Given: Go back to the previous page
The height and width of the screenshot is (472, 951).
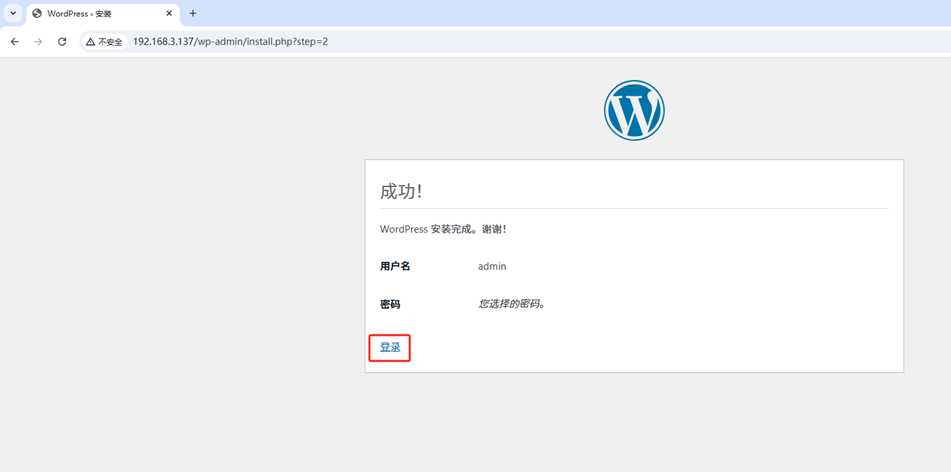Looking at the screenshot, I should tap(15, 42).
